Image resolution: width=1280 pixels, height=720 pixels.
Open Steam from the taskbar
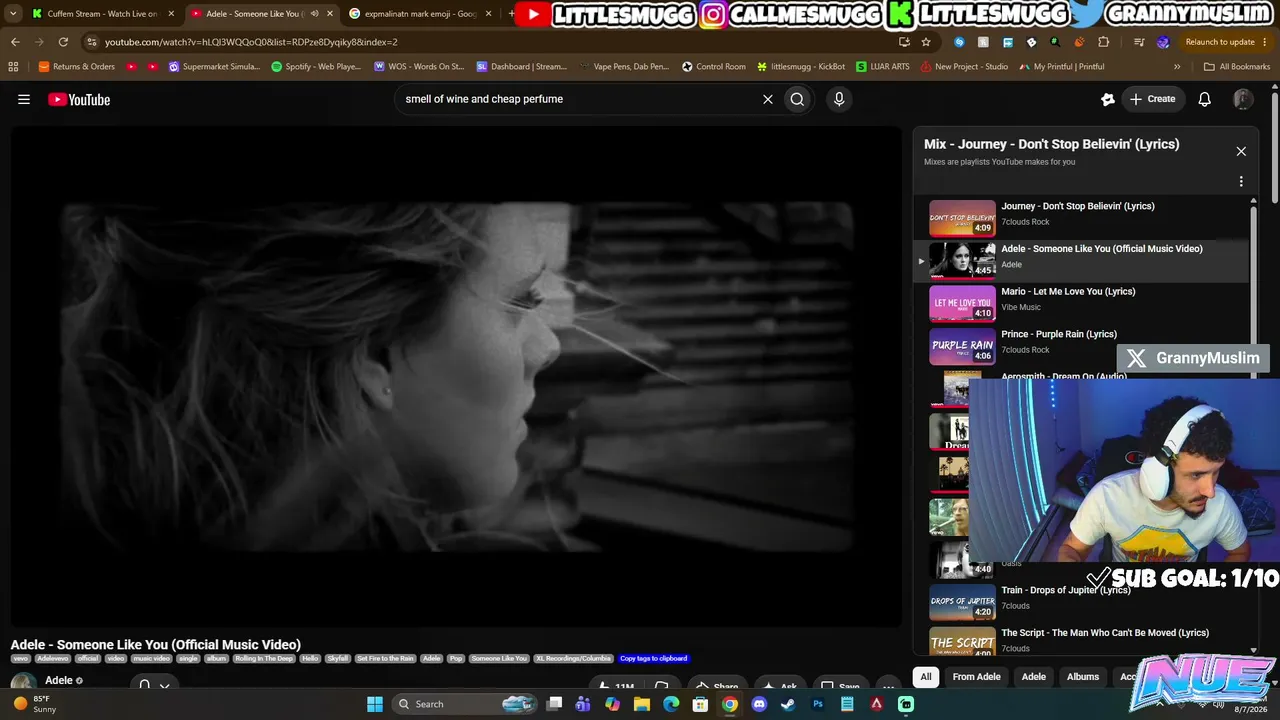(x=788, y=704)
